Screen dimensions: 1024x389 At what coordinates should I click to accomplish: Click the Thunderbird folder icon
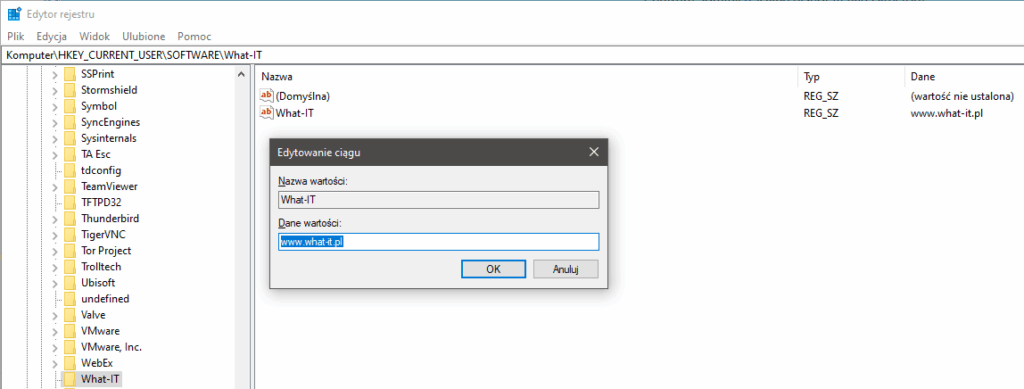pyautogui.click(x=71, y=219)
